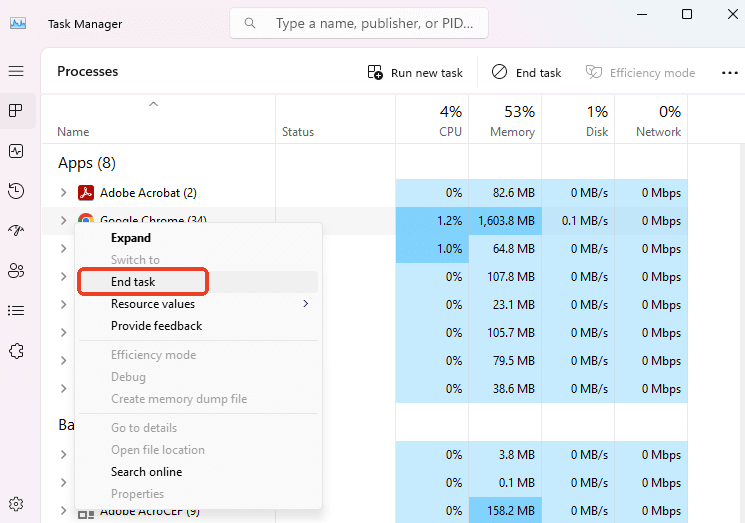Image resolution: width=745 pixels, height=523 pixels.
Task: Choose End task in context menu
Action: pos(133,282)
